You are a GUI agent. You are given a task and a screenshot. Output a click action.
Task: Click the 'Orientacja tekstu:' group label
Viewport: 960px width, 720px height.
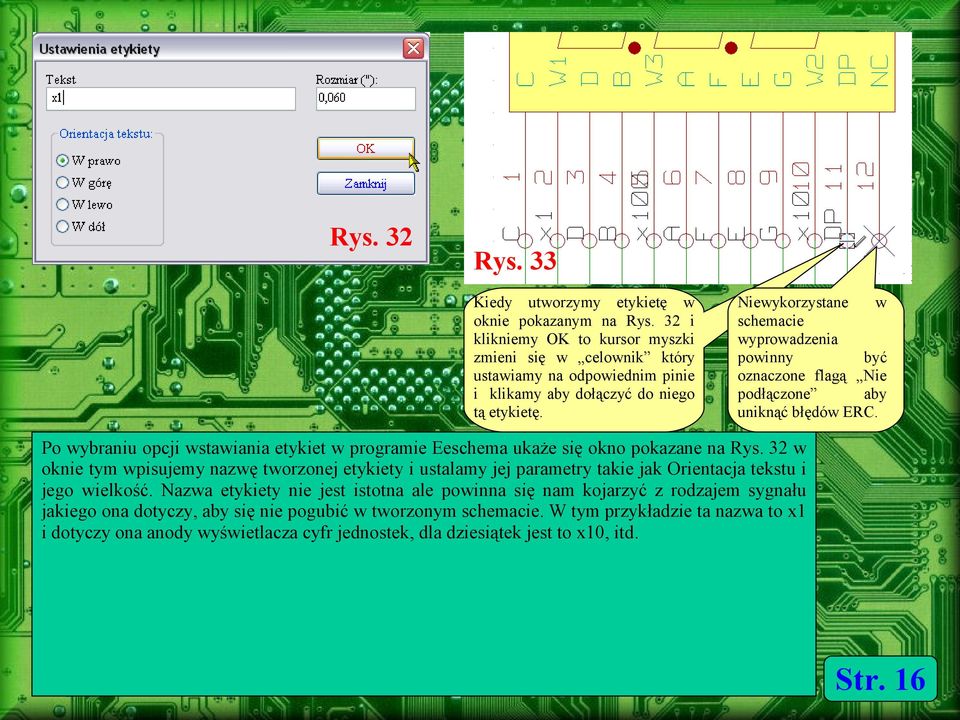pos(106,134)
